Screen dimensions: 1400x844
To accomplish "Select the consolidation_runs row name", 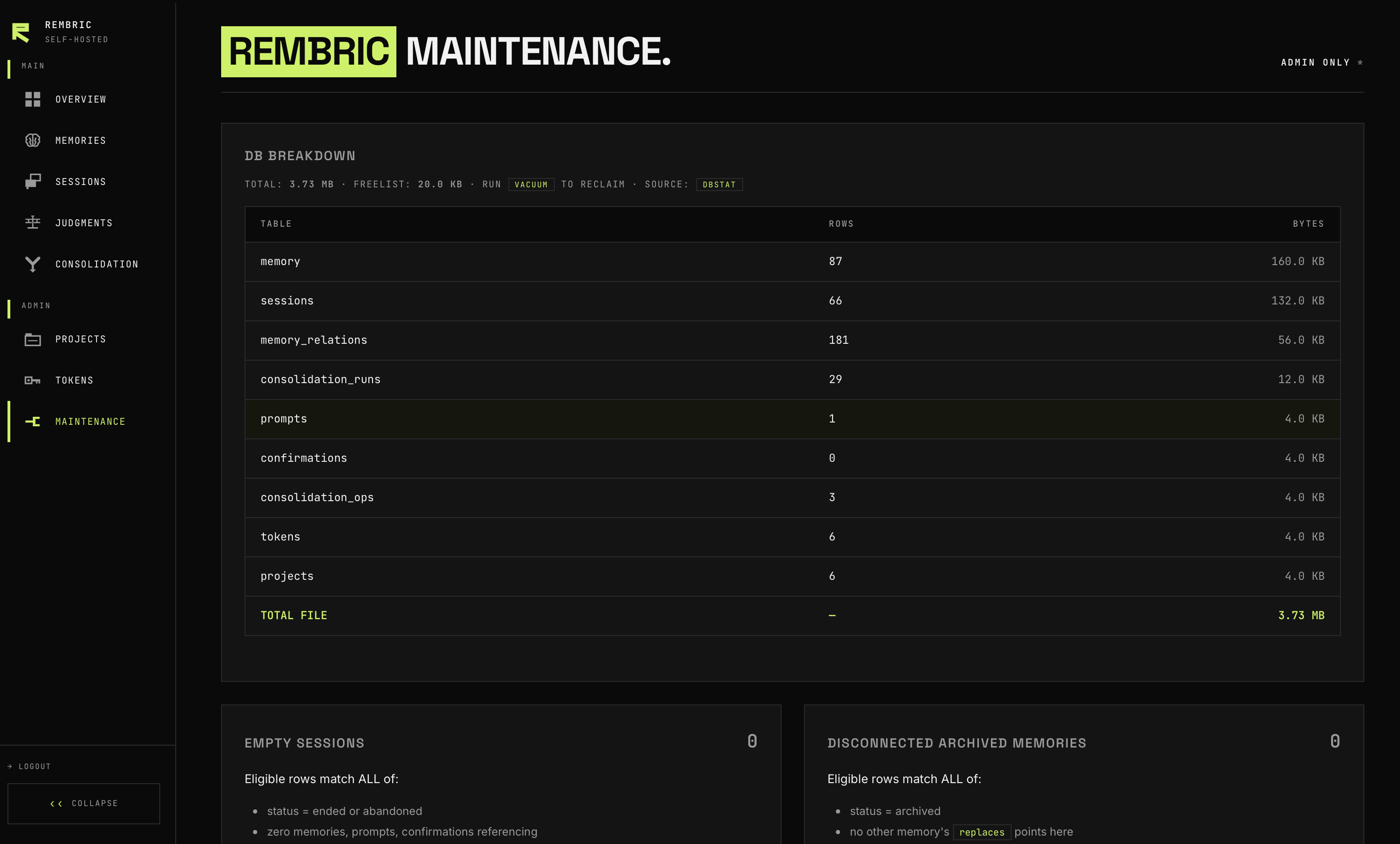I will click(320, 379).
